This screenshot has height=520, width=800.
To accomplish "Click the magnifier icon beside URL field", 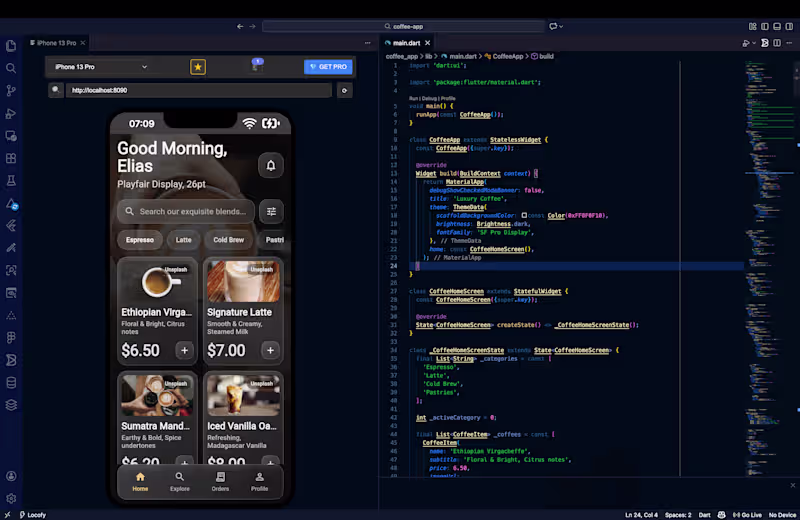I will [x=56, y=90].
